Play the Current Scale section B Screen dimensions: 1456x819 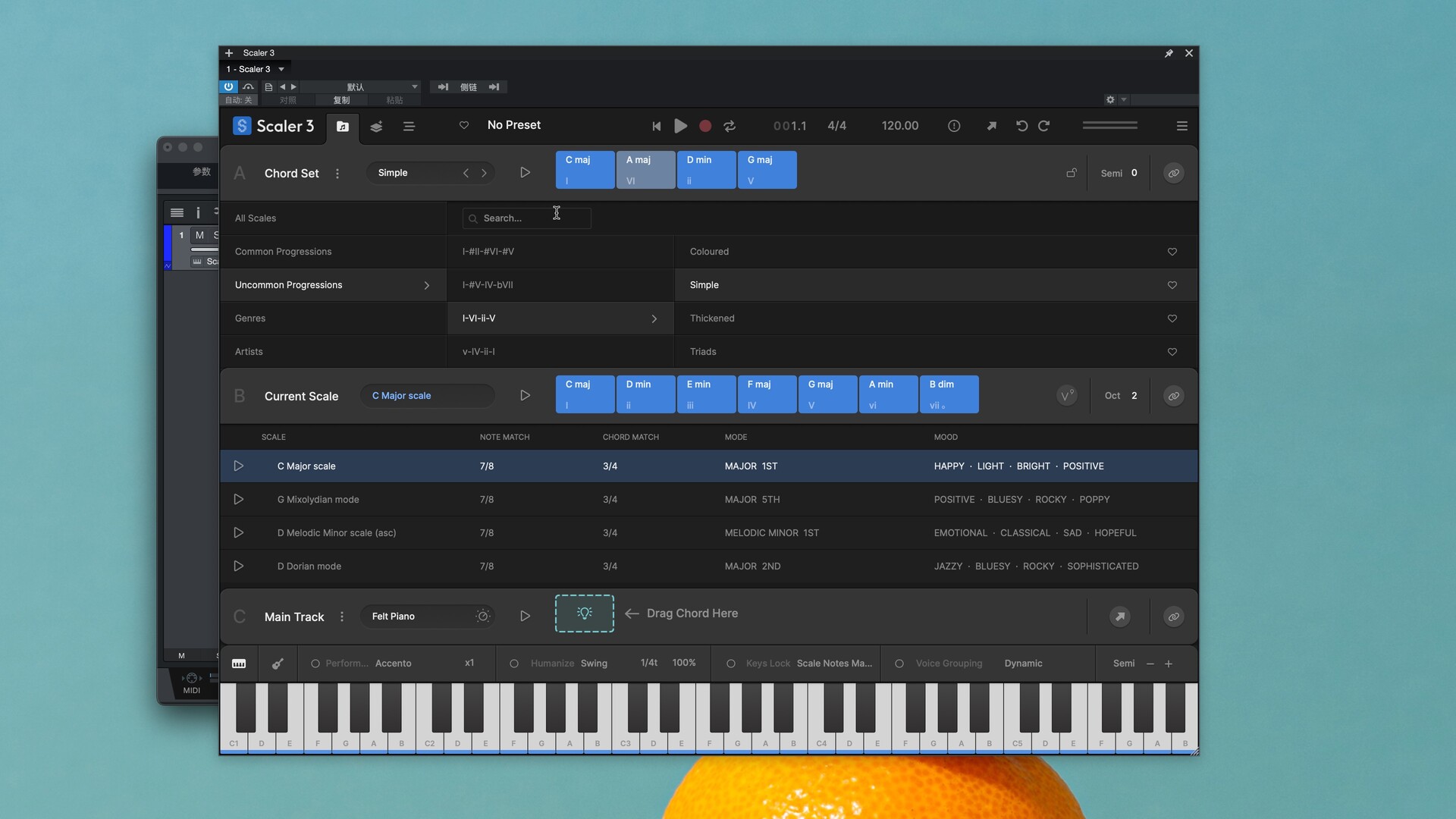point(525,396)
